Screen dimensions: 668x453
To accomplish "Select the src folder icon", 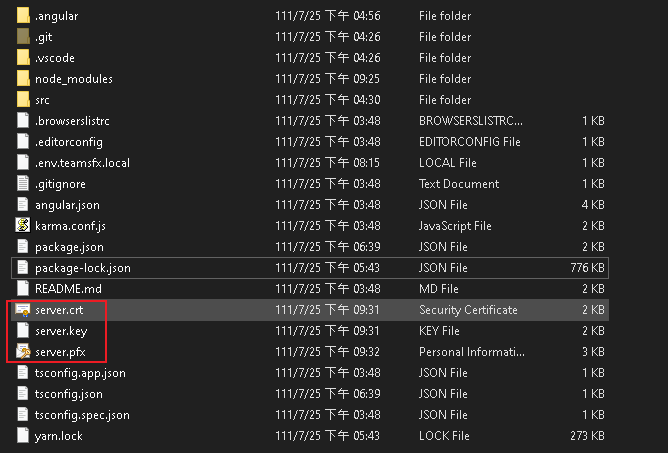I will pyautogui.click(x=23, y=100).
